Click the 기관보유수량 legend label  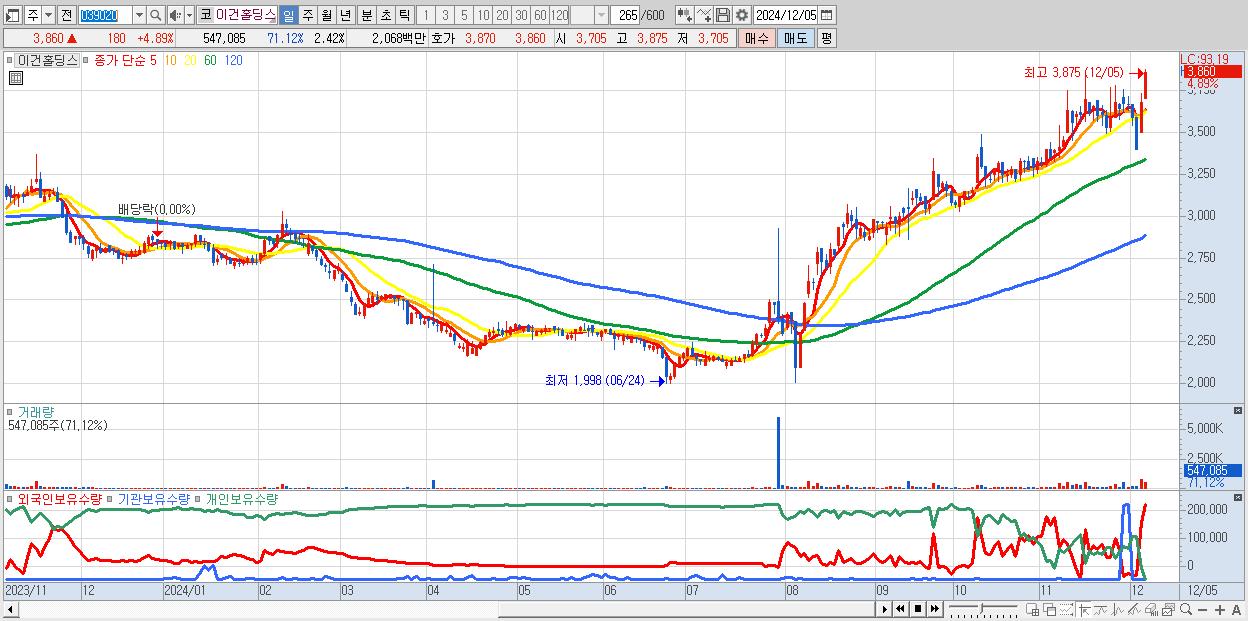(153, 497)
